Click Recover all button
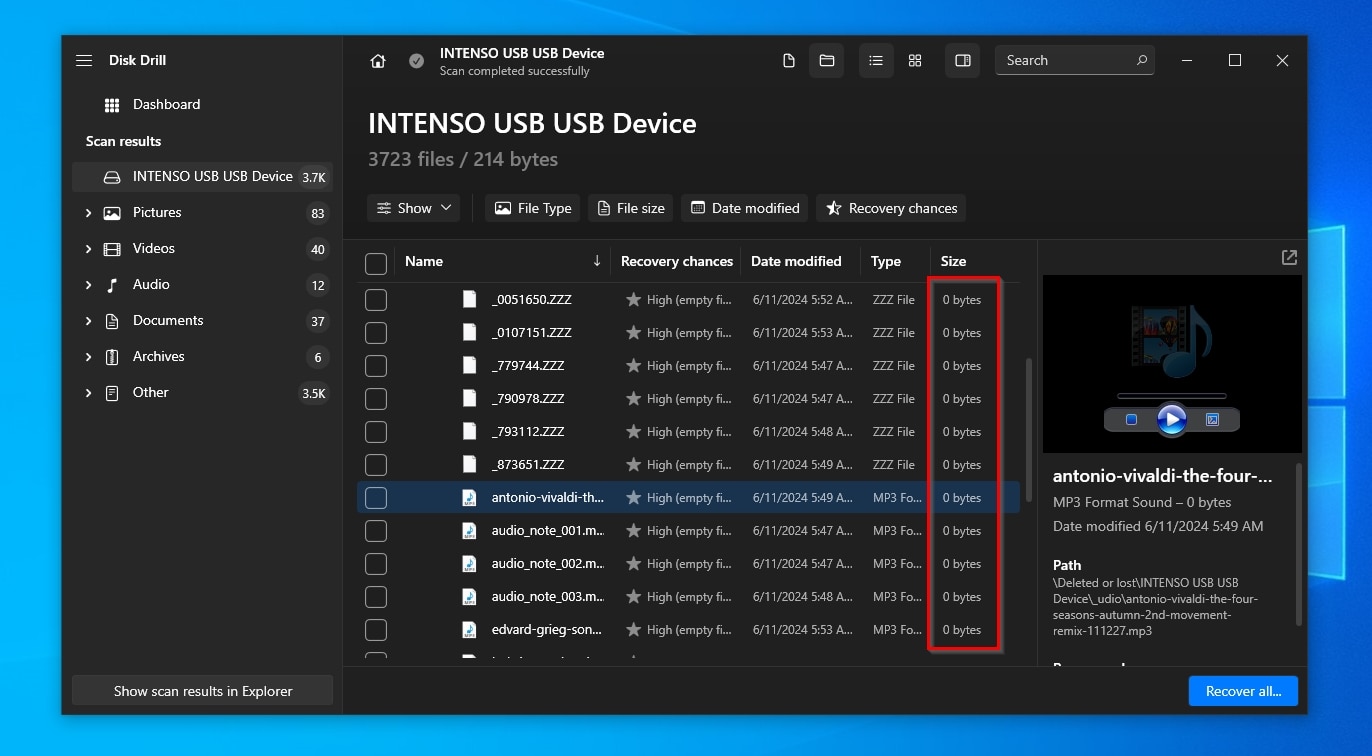Image resolution: width=1372 pixels, height=756 pixels. point(1243,691)
